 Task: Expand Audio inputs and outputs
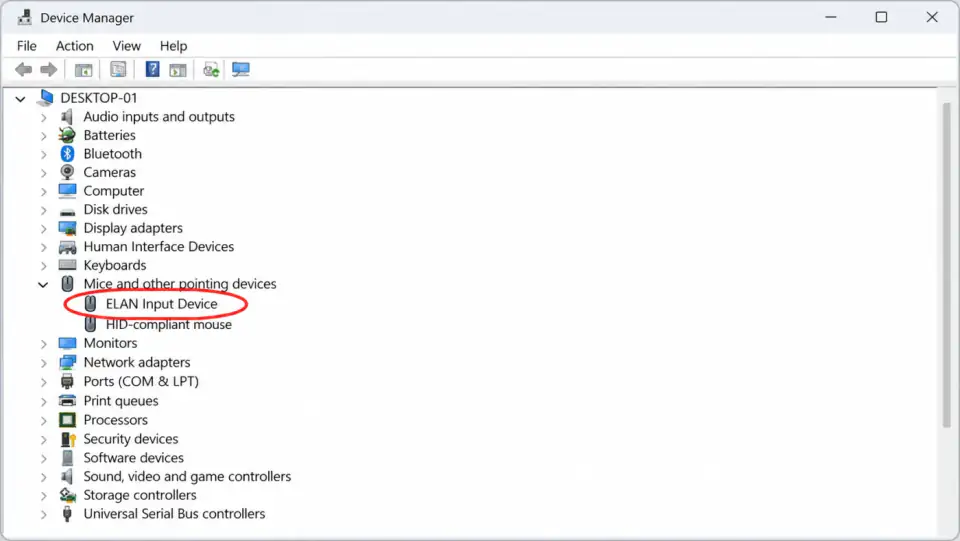43,118
